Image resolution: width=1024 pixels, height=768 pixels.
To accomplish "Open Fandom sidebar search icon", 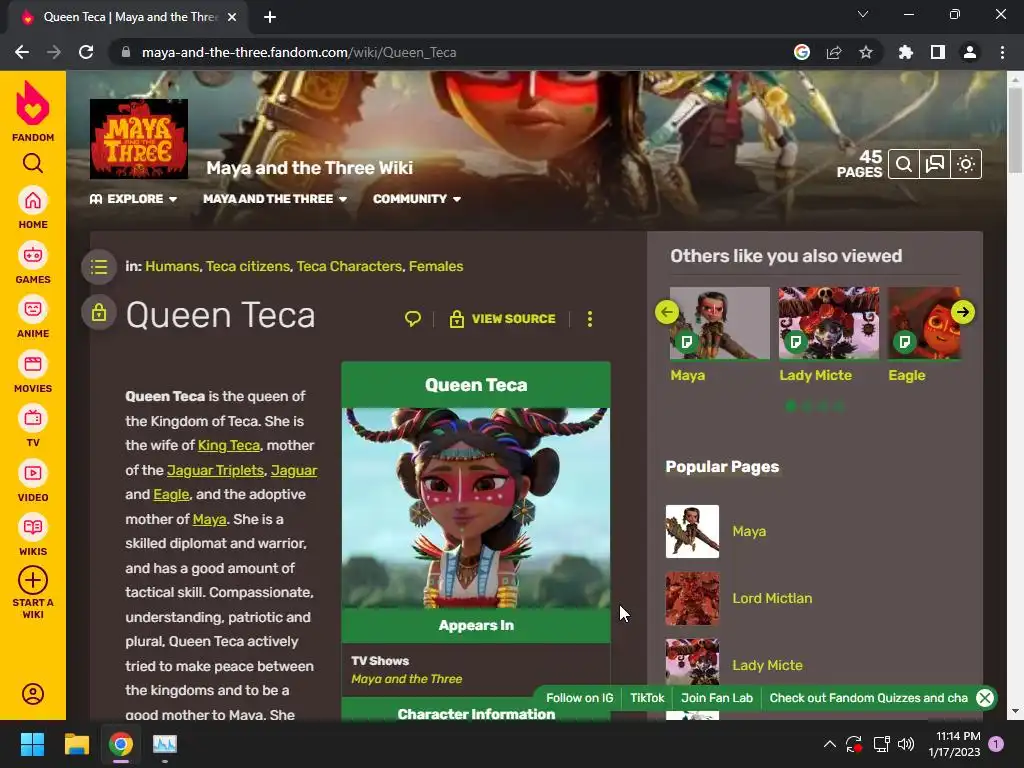I will [x=33, y=163].
